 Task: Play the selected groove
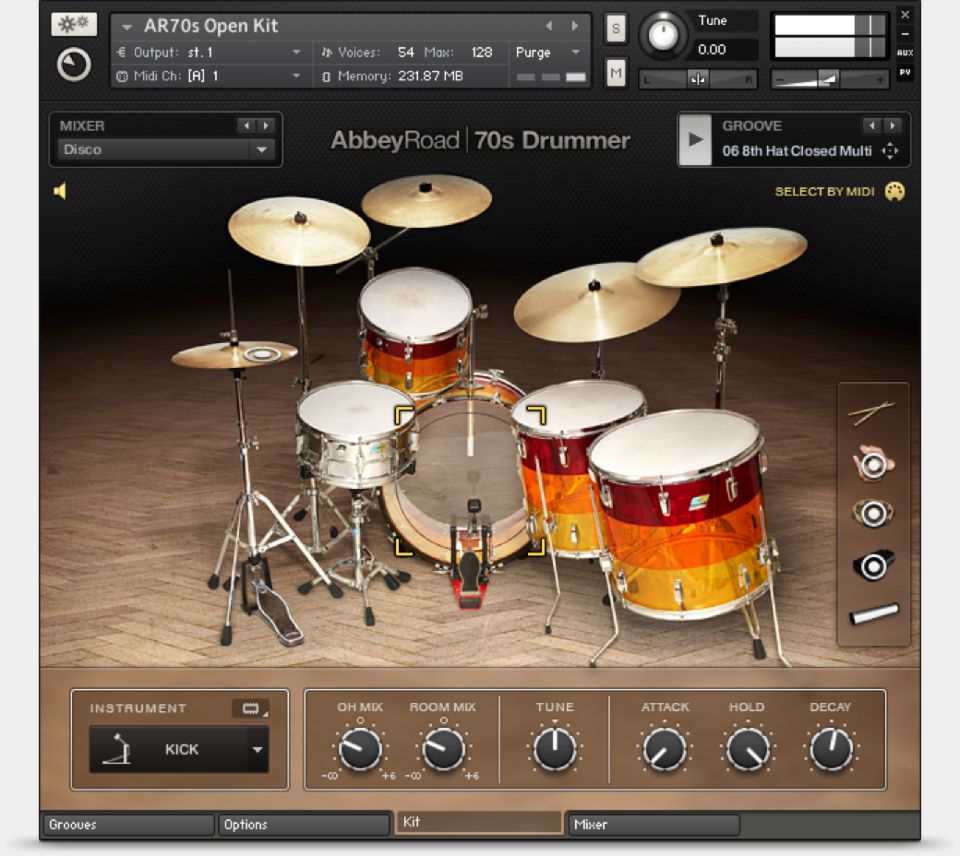tap(695, 139)
